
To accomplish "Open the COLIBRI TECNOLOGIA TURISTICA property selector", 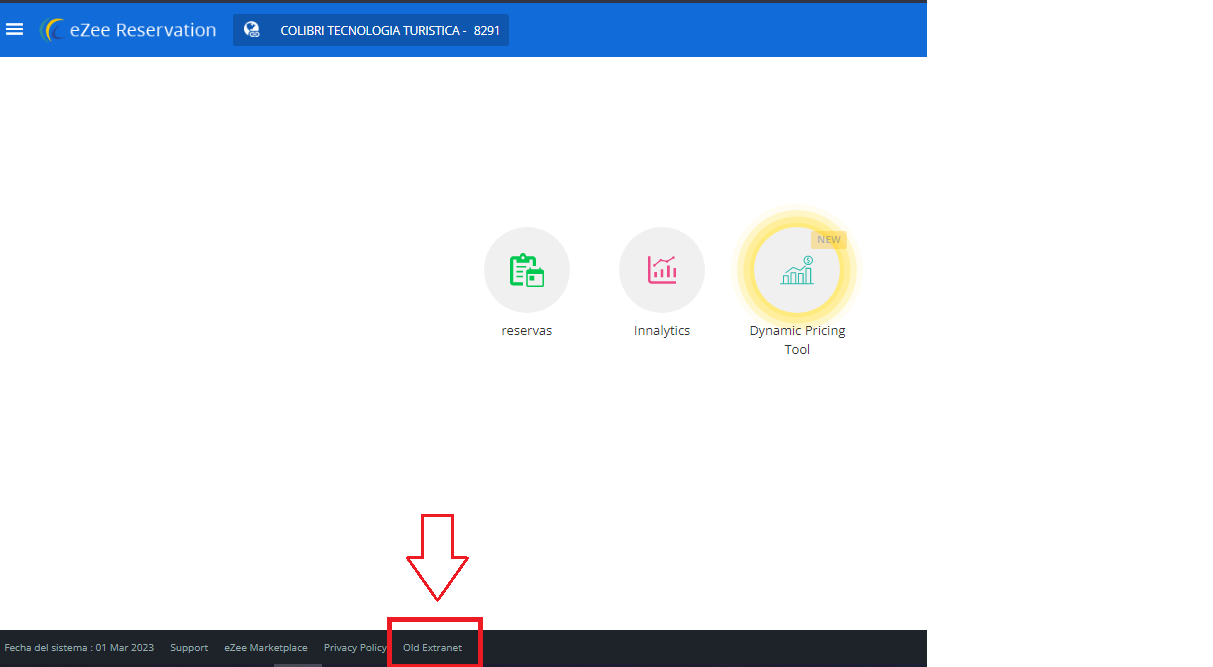I will click(371, 30).
